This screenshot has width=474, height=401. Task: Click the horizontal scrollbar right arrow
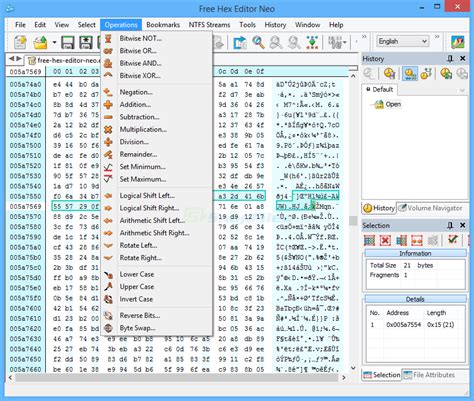344,378
